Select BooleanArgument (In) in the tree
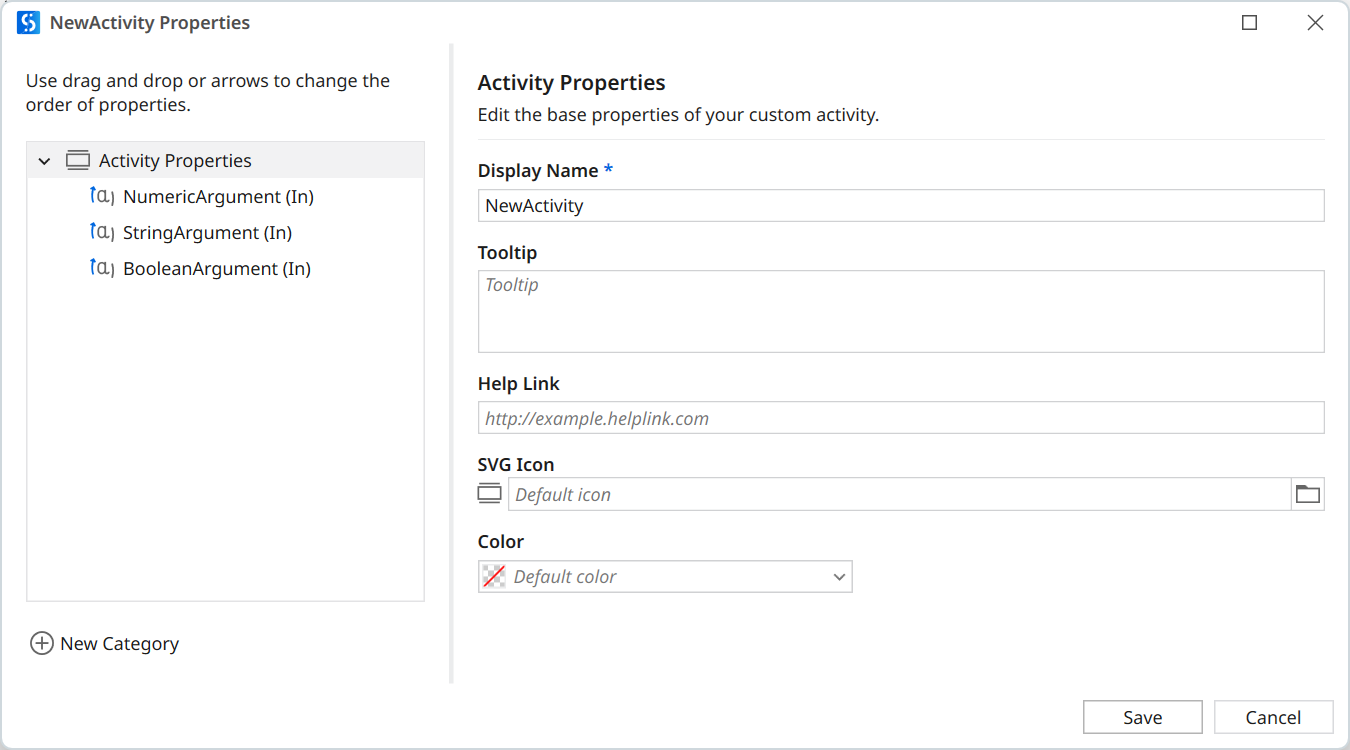 [x=216, y=269]
